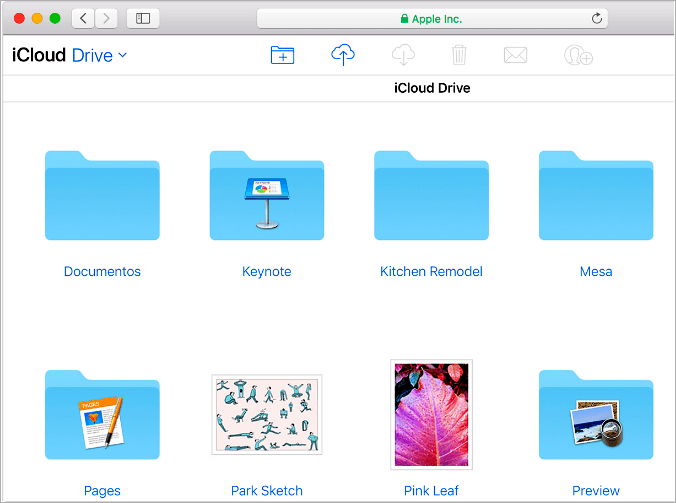Screen dimensions: 676x503
Task: Click the green full screen button
Action: [55, 19]
